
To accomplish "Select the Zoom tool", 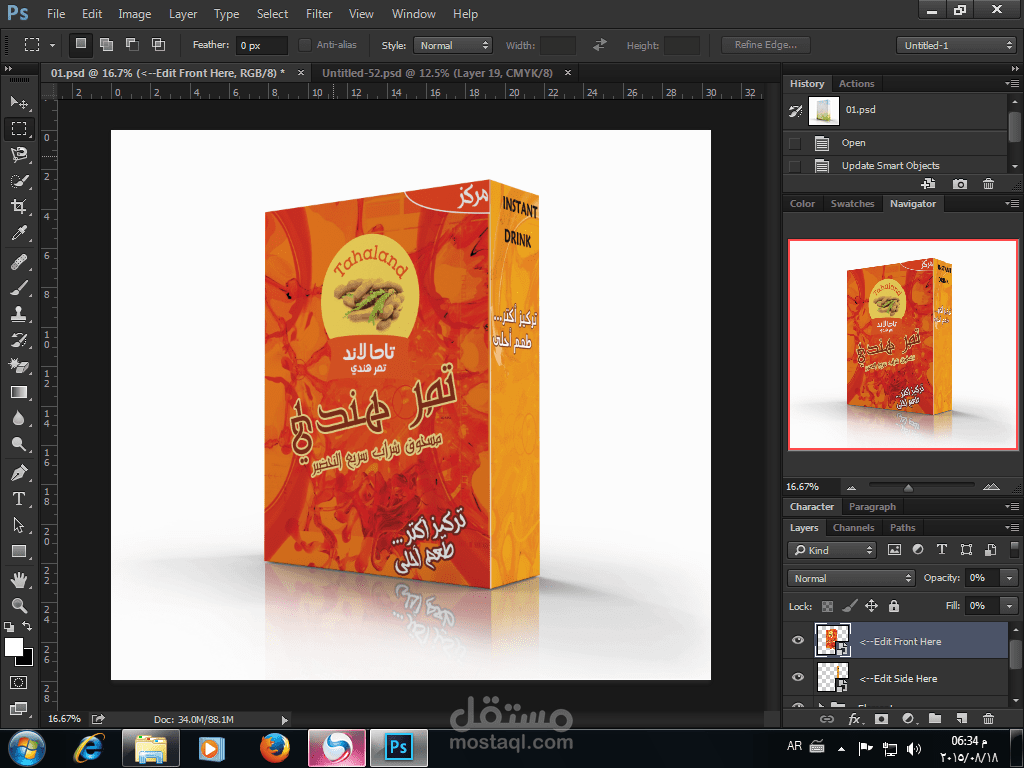I will click(x=18, y=605).
